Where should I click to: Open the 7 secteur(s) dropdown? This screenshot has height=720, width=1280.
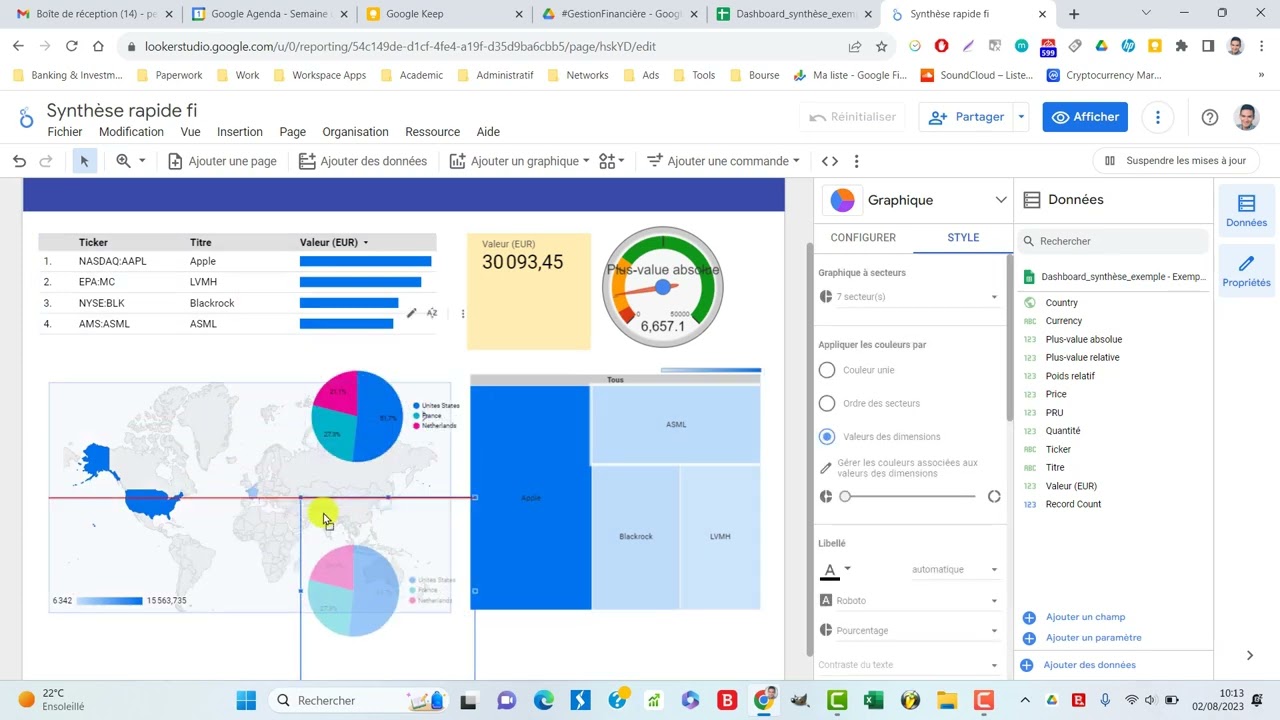click(x=909, y=297)
